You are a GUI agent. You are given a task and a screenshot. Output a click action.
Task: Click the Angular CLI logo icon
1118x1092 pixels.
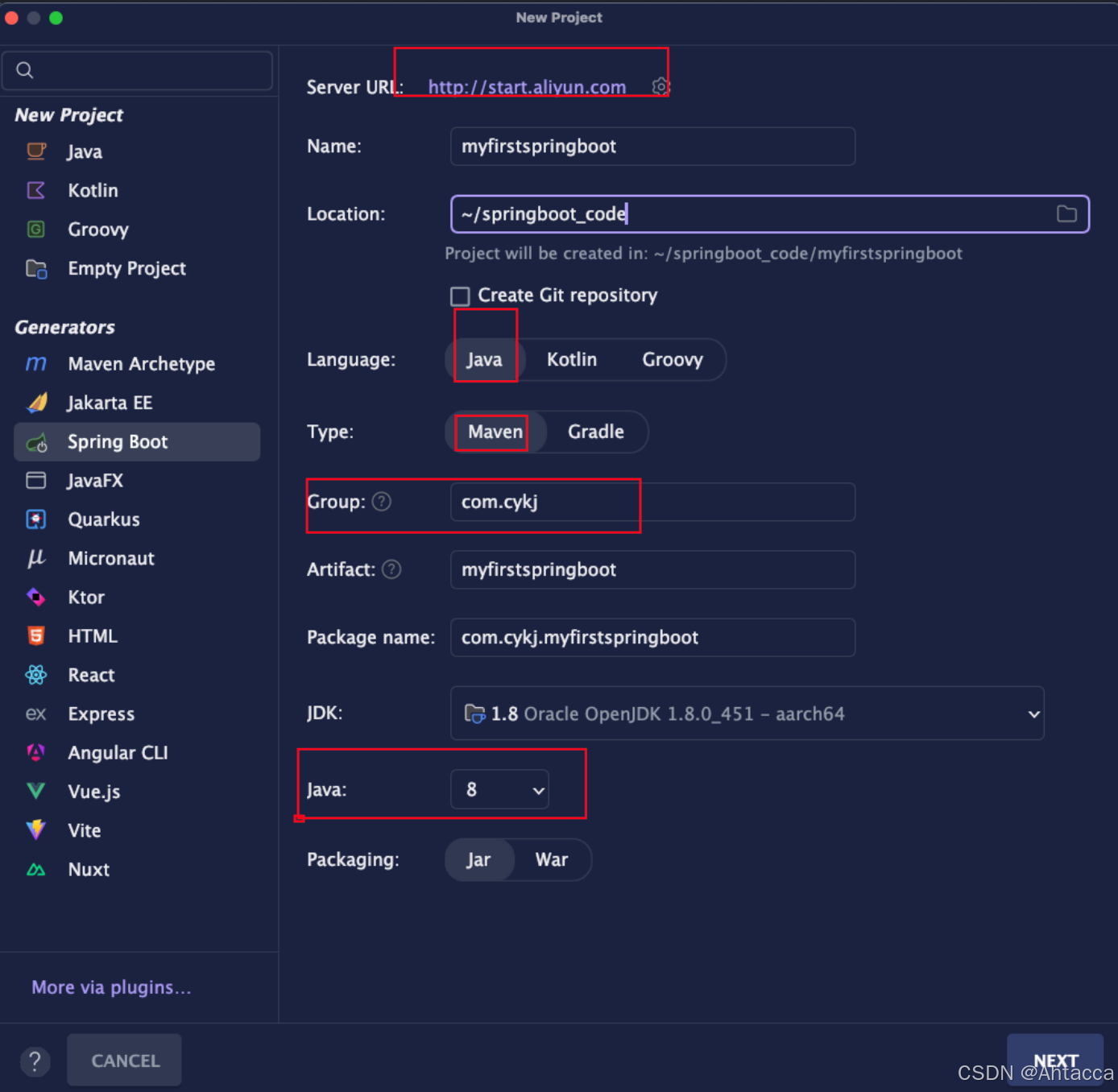pos(36,752)
